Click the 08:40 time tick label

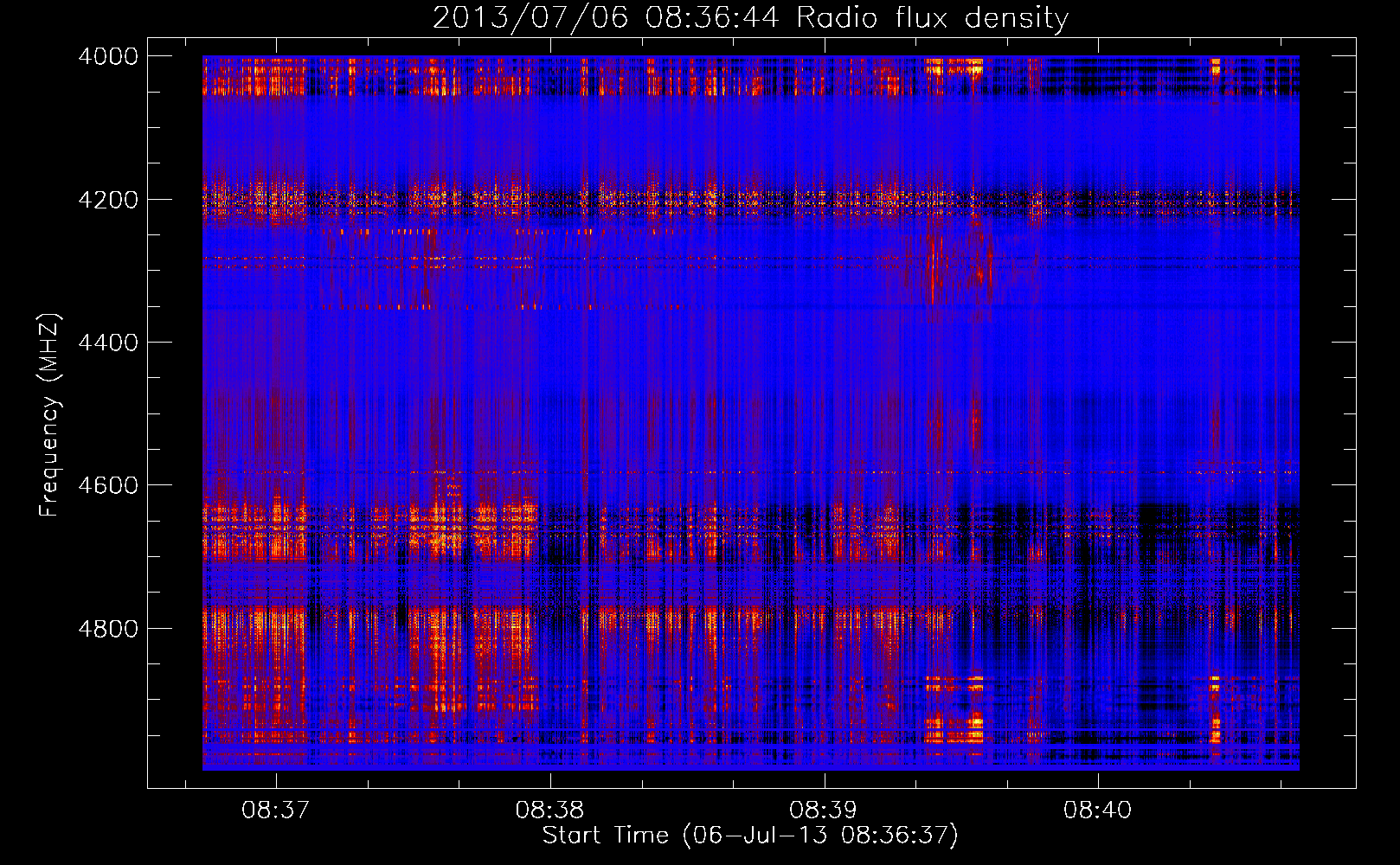click(x=1098, y=811)
